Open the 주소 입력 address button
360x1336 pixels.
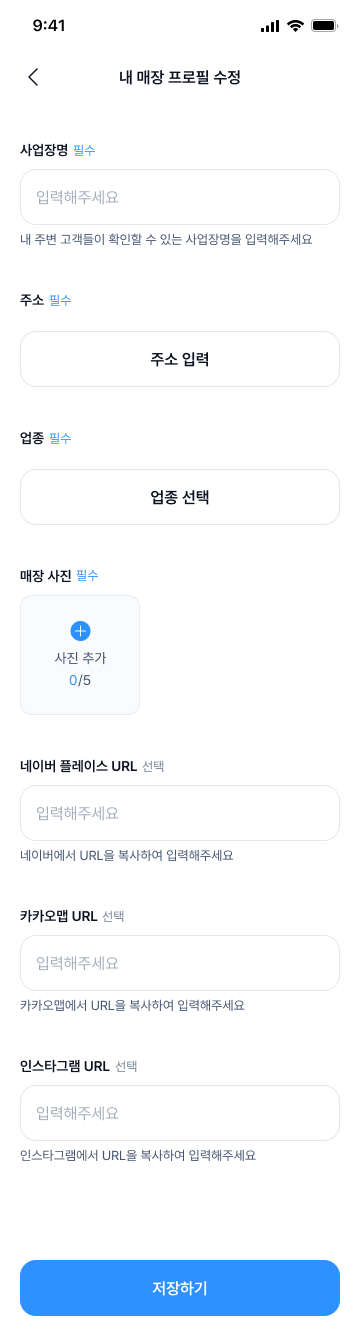pos(180,359)
